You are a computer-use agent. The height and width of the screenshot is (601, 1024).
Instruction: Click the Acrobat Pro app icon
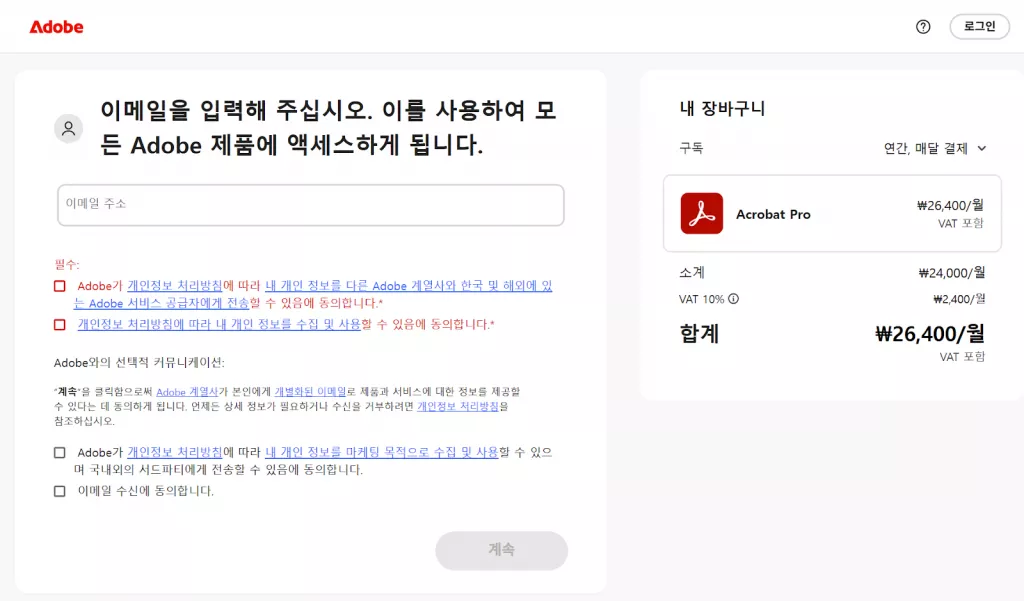pos(701,213)
